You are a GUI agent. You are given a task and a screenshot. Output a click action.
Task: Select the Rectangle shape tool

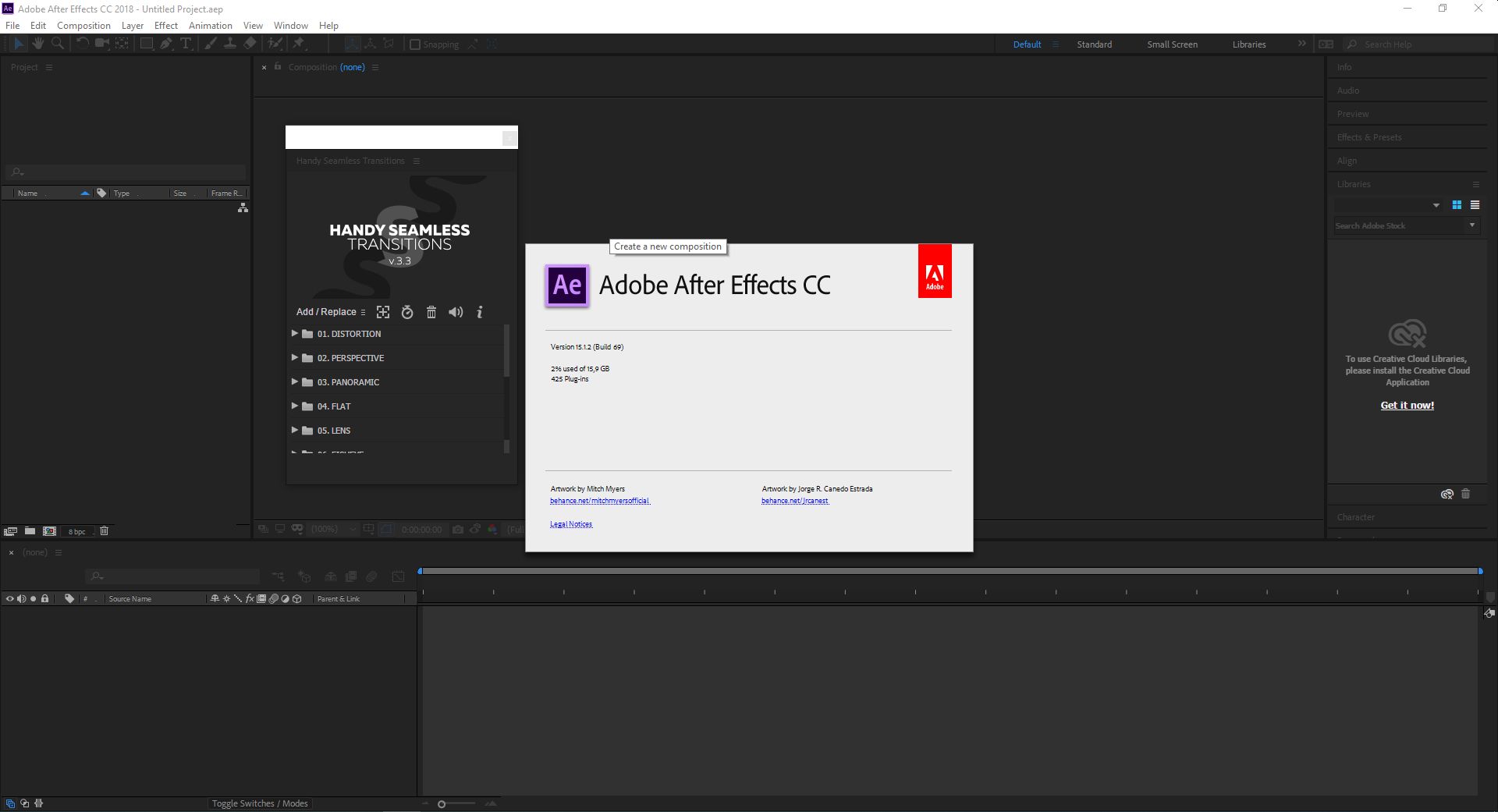coord(146,44)
